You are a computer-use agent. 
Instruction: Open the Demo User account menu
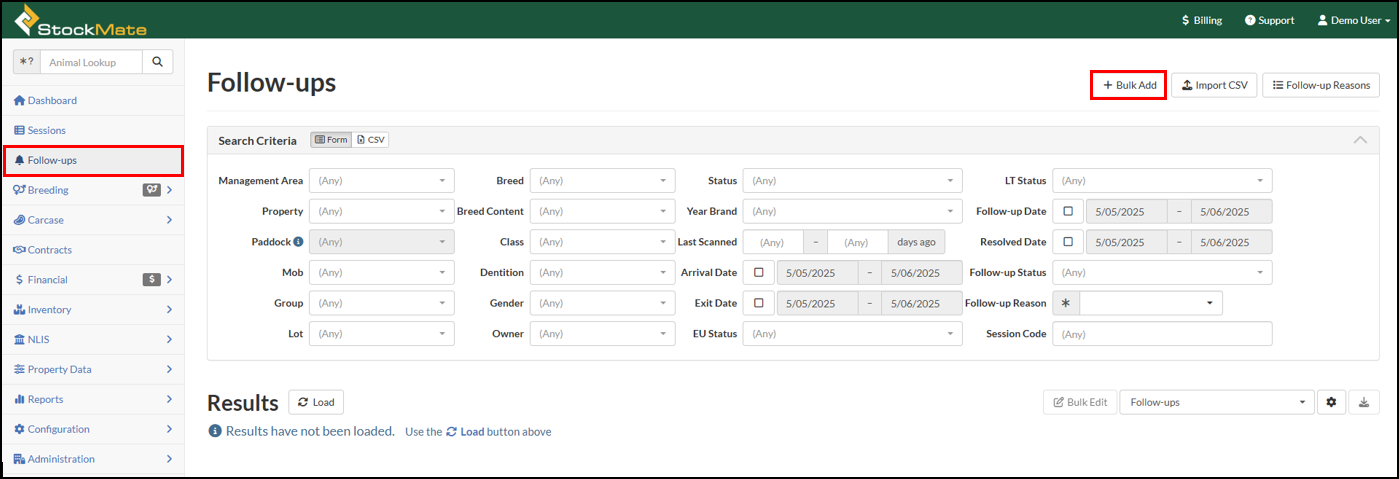tap(1353, 20)
